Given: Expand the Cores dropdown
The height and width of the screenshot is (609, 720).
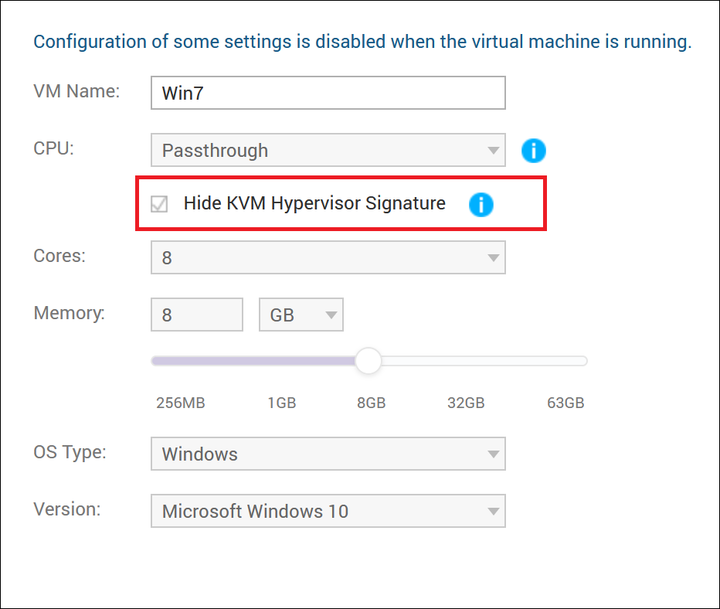Looking at the screenshot, I should coord(328,258).
